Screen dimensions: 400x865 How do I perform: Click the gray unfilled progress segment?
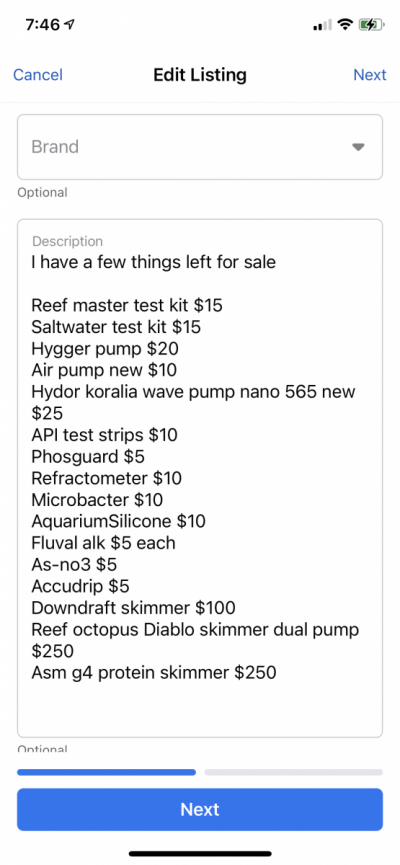pyautogui.click(x=294, y=772)
